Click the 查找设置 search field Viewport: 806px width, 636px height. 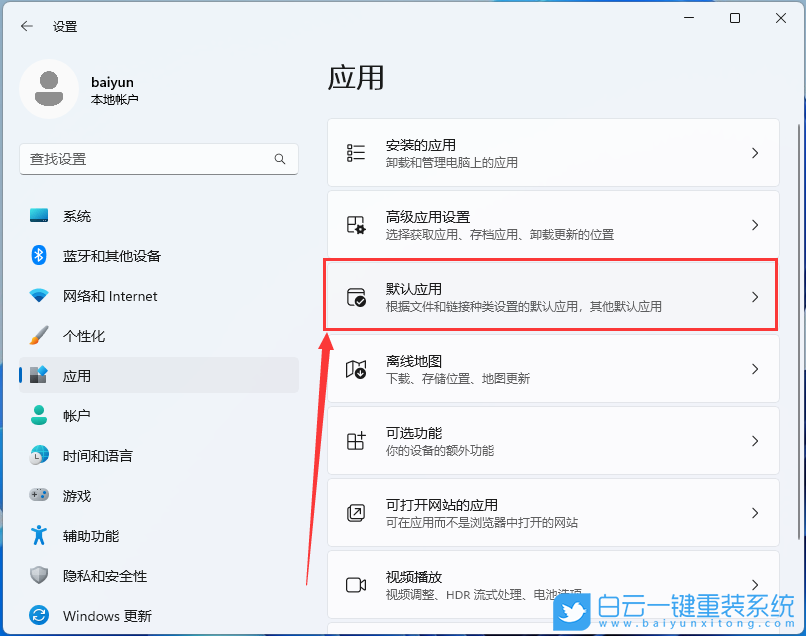[x=158, y=159]
